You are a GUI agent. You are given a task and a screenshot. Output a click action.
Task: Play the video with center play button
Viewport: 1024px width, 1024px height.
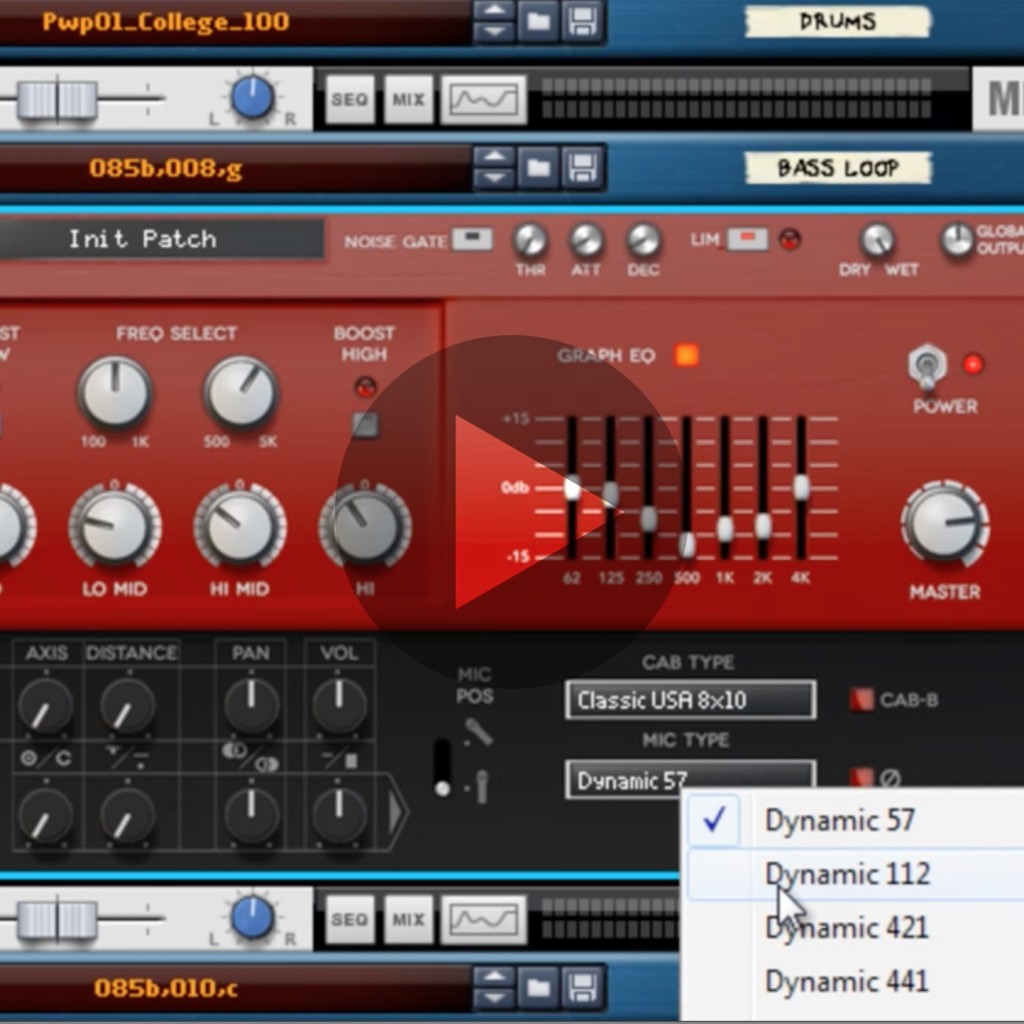click(x=510, y=511)
